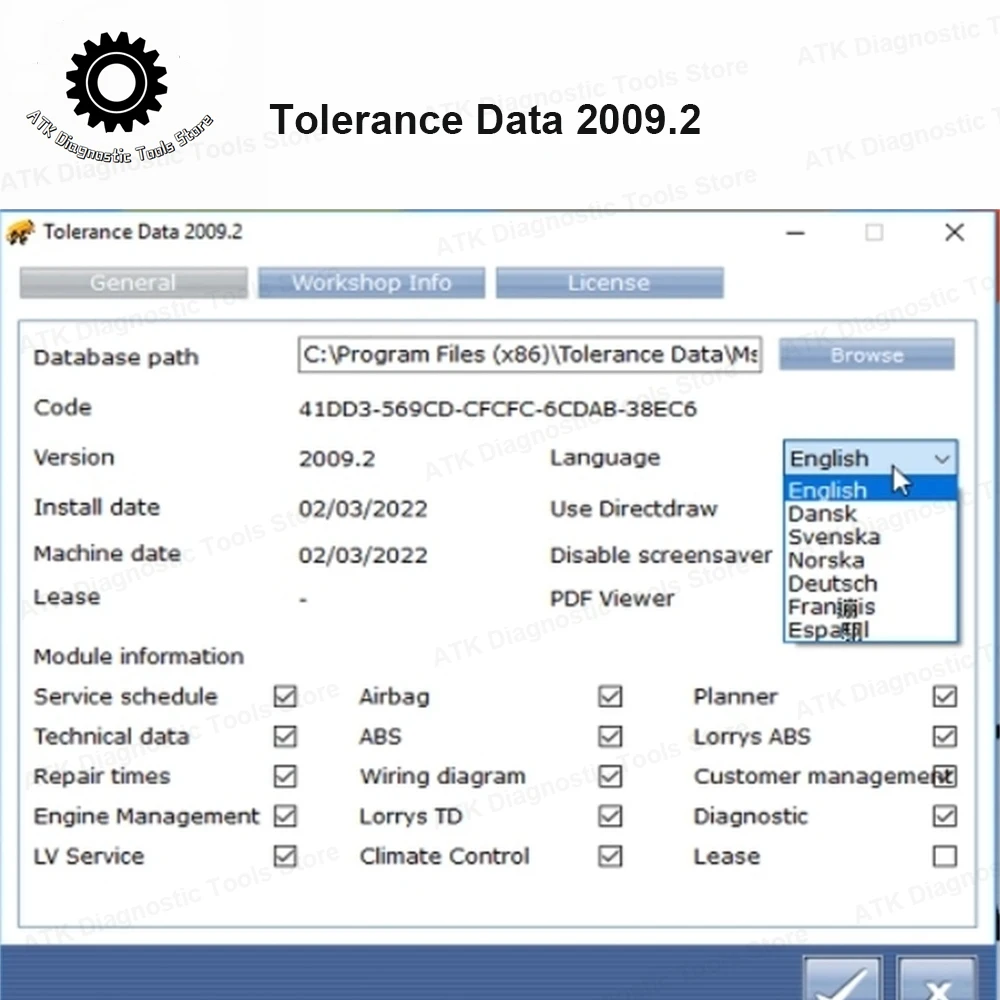
Task: Choose Svenska from the language list
Action: pyautogui.click(x=871, y=537)
